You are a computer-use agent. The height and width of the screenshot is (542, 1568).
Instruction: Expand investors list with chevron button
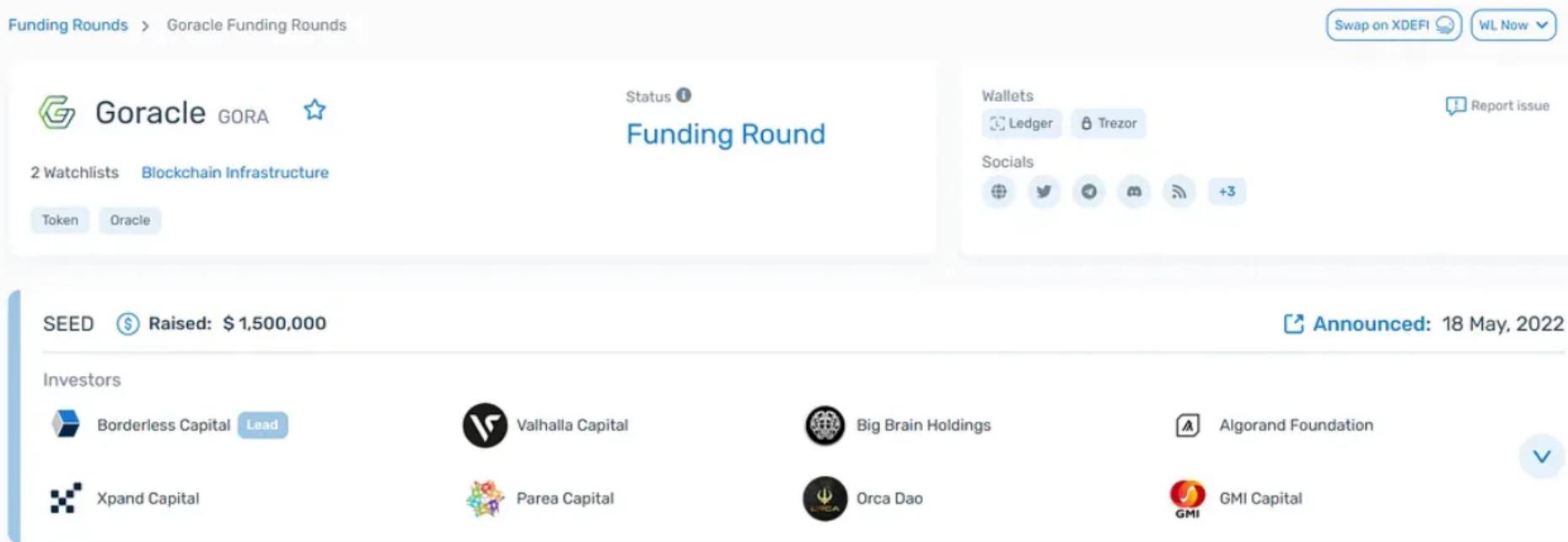[1542, 456]
